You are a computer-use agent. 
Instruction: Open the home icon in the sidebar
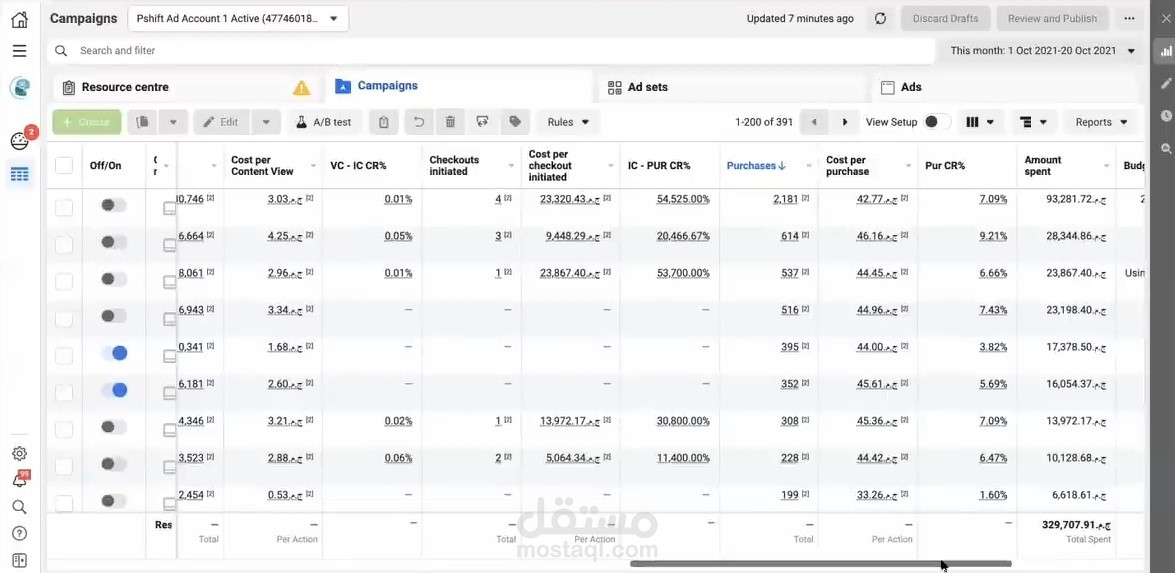pyautogui.click(x=19, y=19)
